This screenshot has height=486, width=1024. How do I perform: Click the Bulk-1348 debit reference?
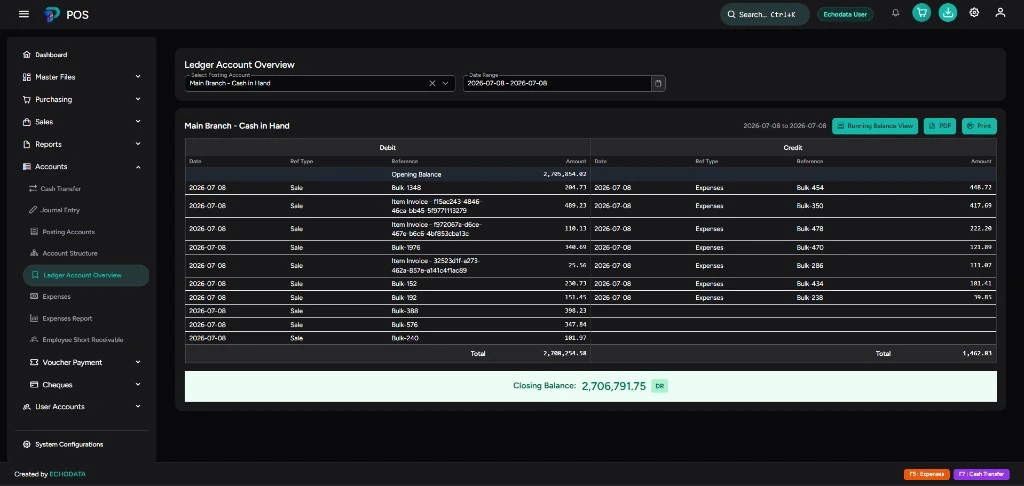pyautogui.click(x=406, y=187)
